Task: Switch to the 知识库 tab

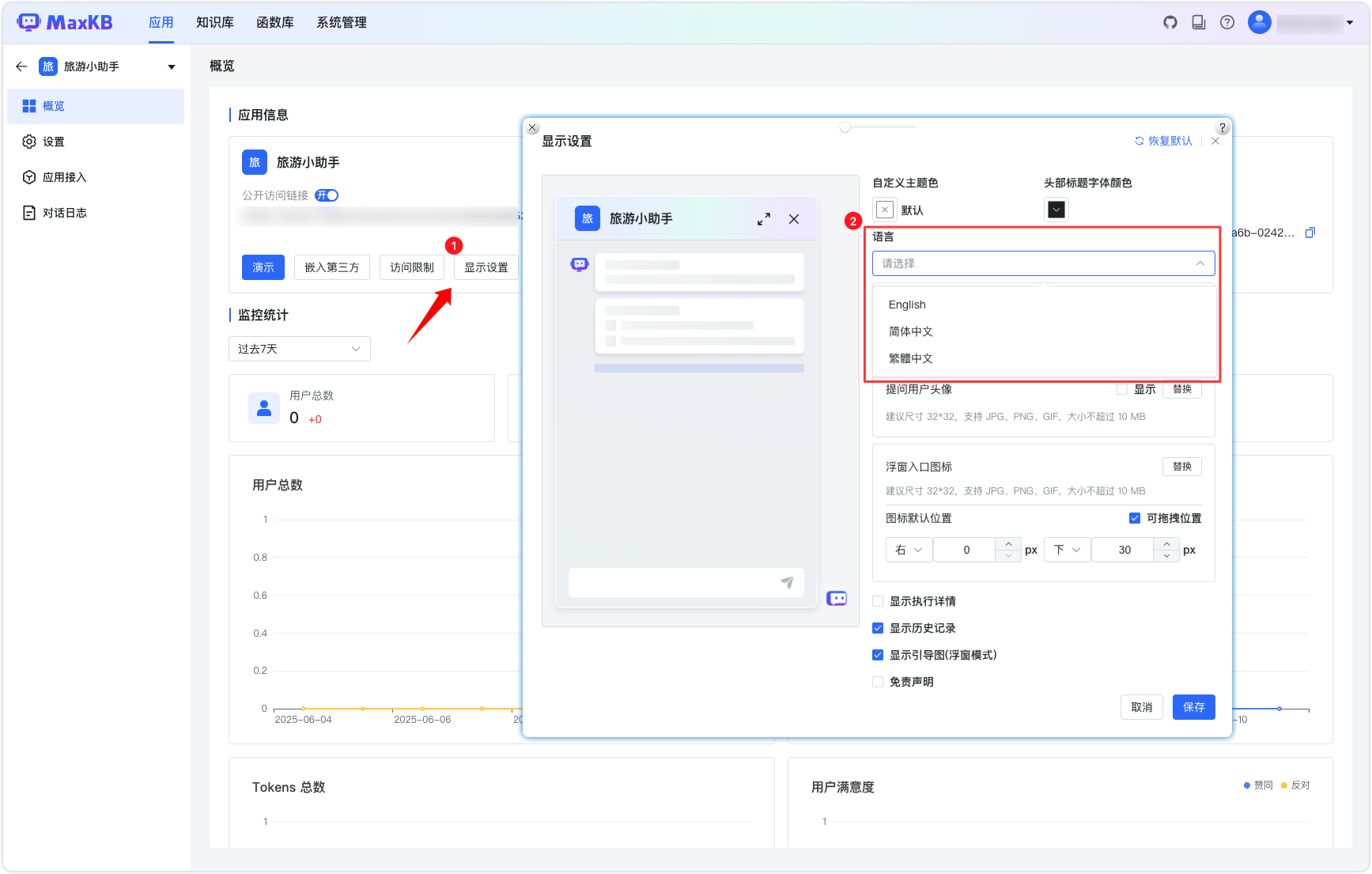Action: point(214,22)
